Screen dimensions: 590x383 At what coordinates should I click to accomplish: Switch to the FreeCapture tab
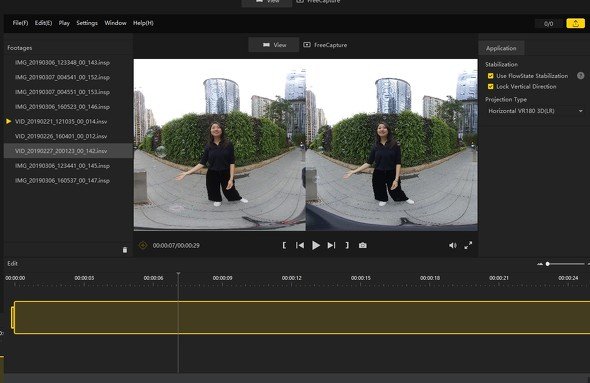coord(325,45)
